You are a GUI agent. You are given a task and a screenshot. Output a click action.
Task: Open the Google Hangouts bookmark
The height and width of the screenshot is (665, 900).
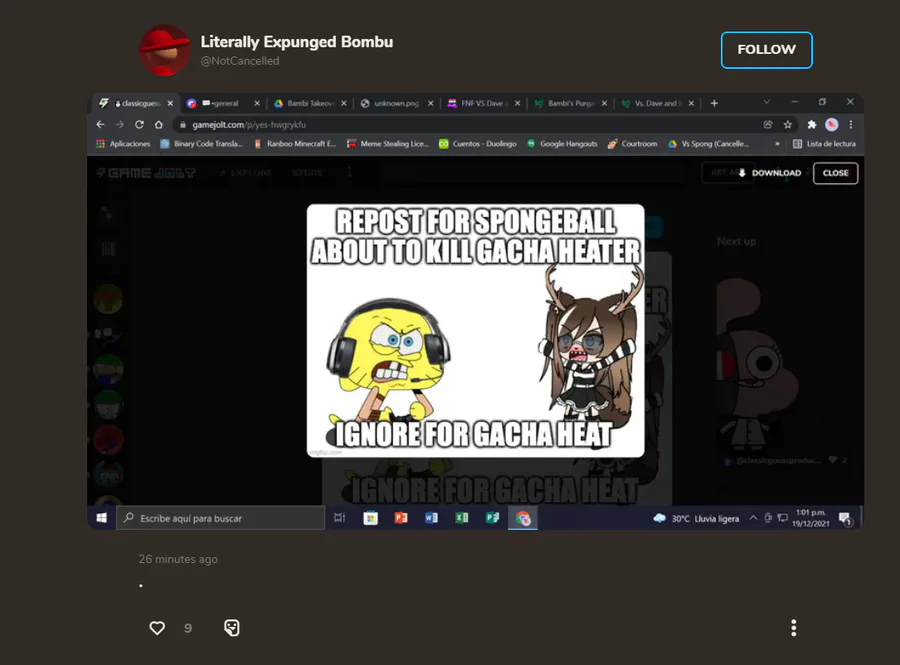(562, 144)
